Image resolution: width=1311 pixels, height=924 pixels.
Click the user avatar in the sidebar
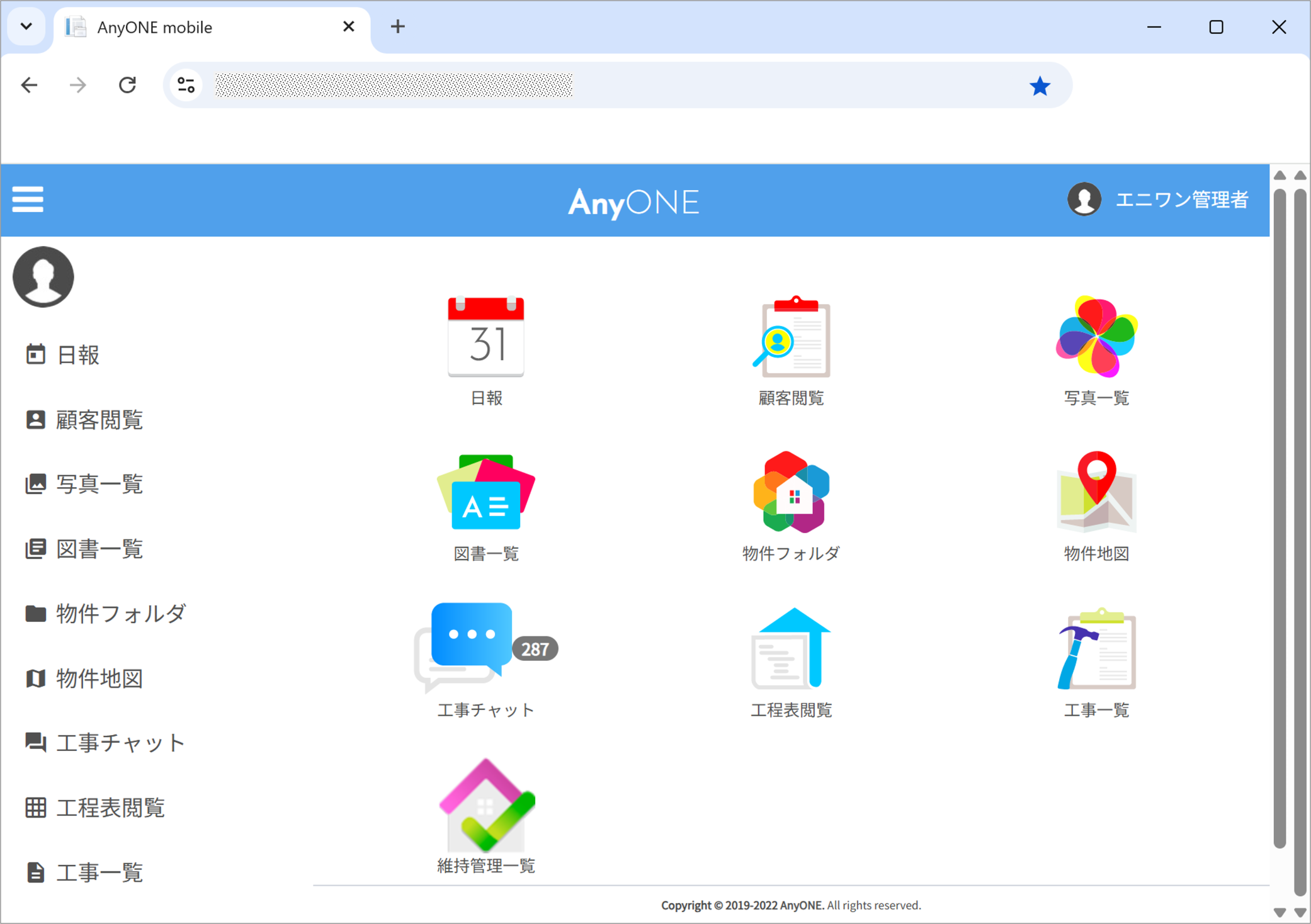pos(43,276)
